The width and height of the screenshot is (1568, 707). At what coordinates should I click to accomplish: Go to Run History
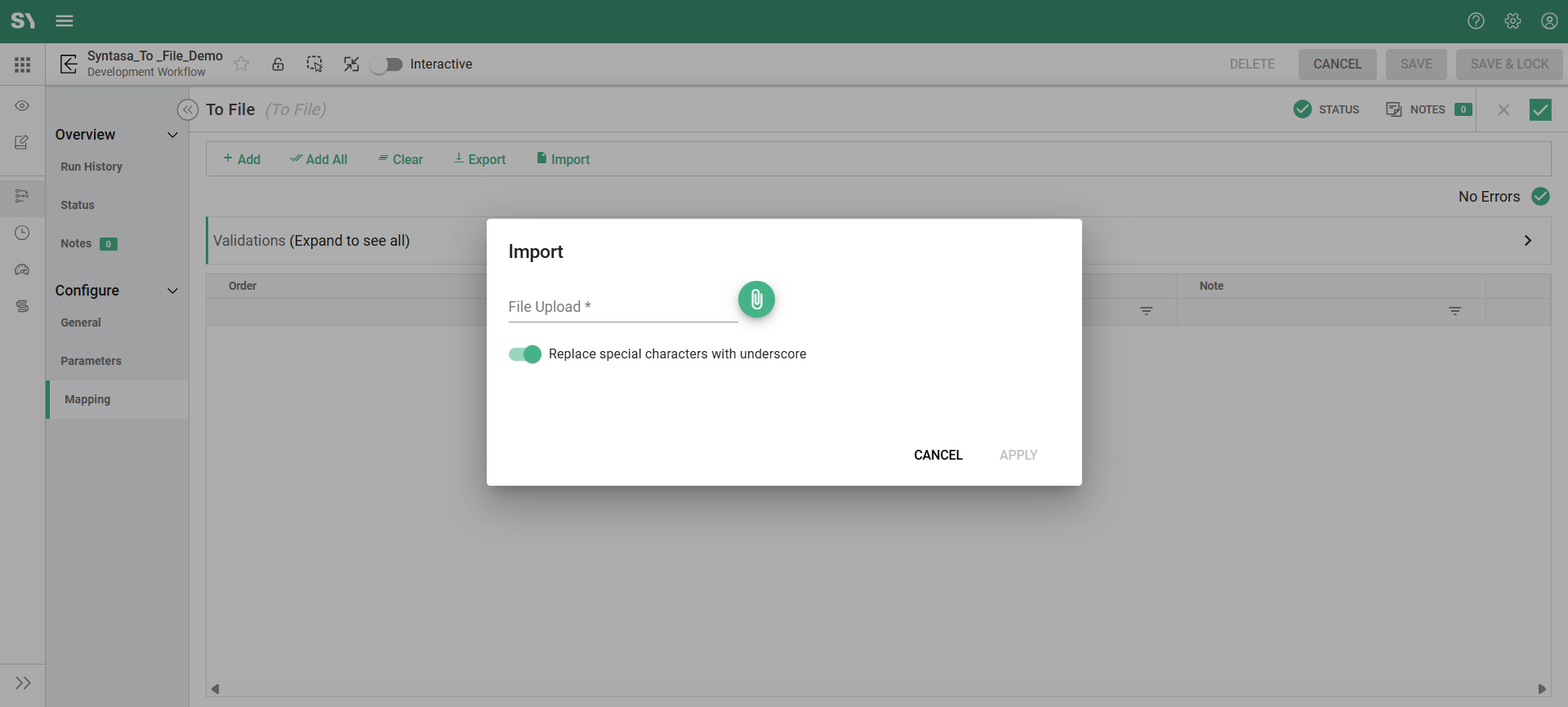(91, 167)
